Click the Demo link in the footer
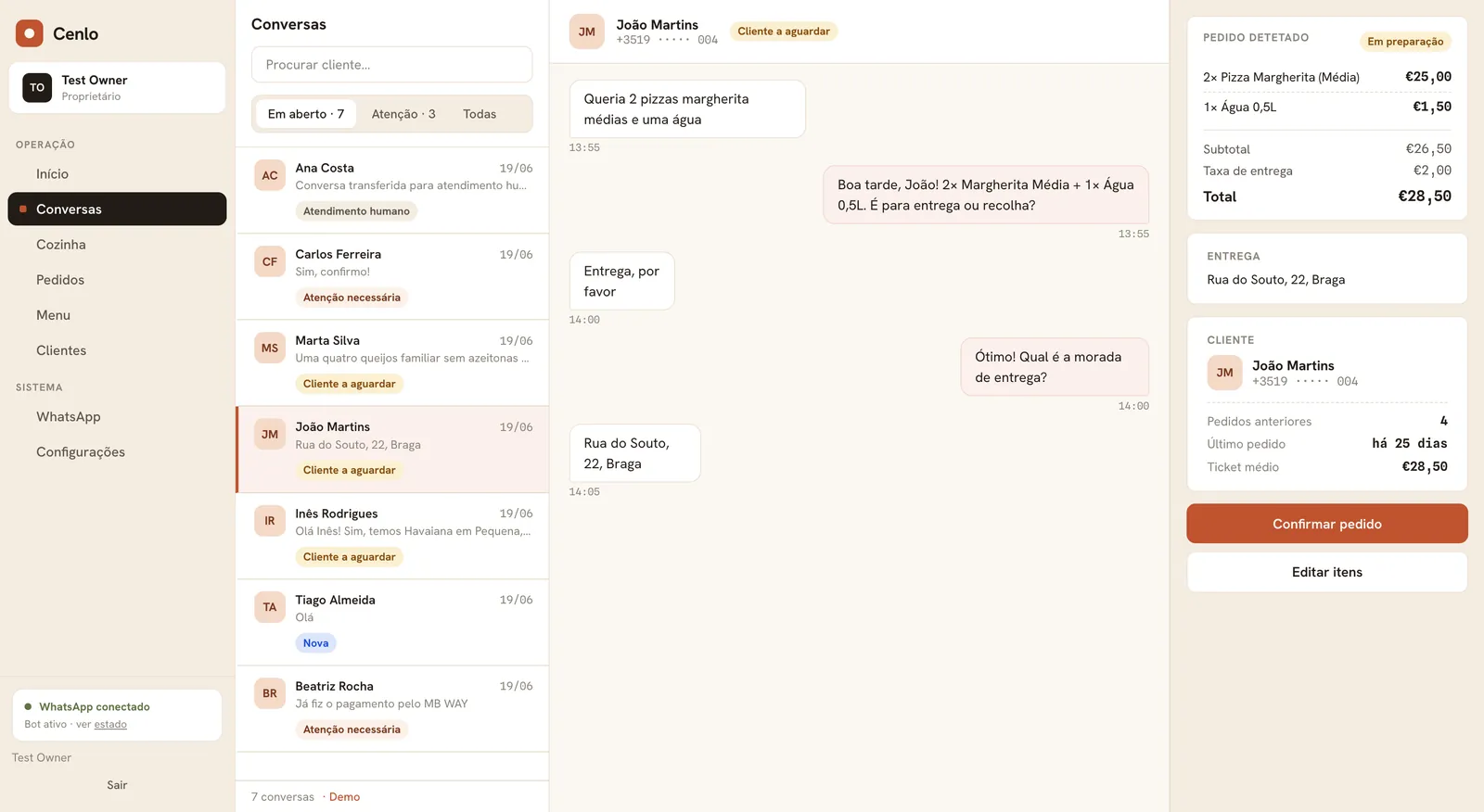Image resolution: width=1484 pixels, height=812 pixels. [x=344, y=797]
